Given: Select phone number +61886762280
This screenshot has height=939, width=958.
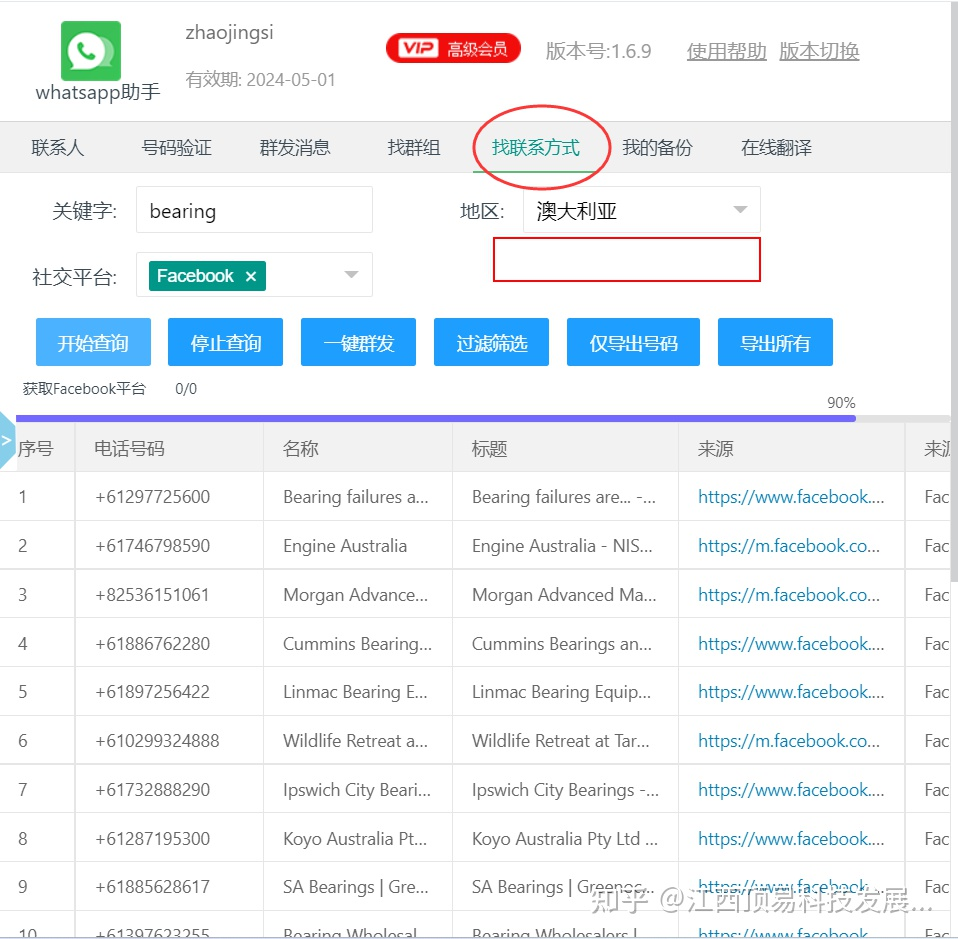Looking at the screenshot, I should 153,643.
